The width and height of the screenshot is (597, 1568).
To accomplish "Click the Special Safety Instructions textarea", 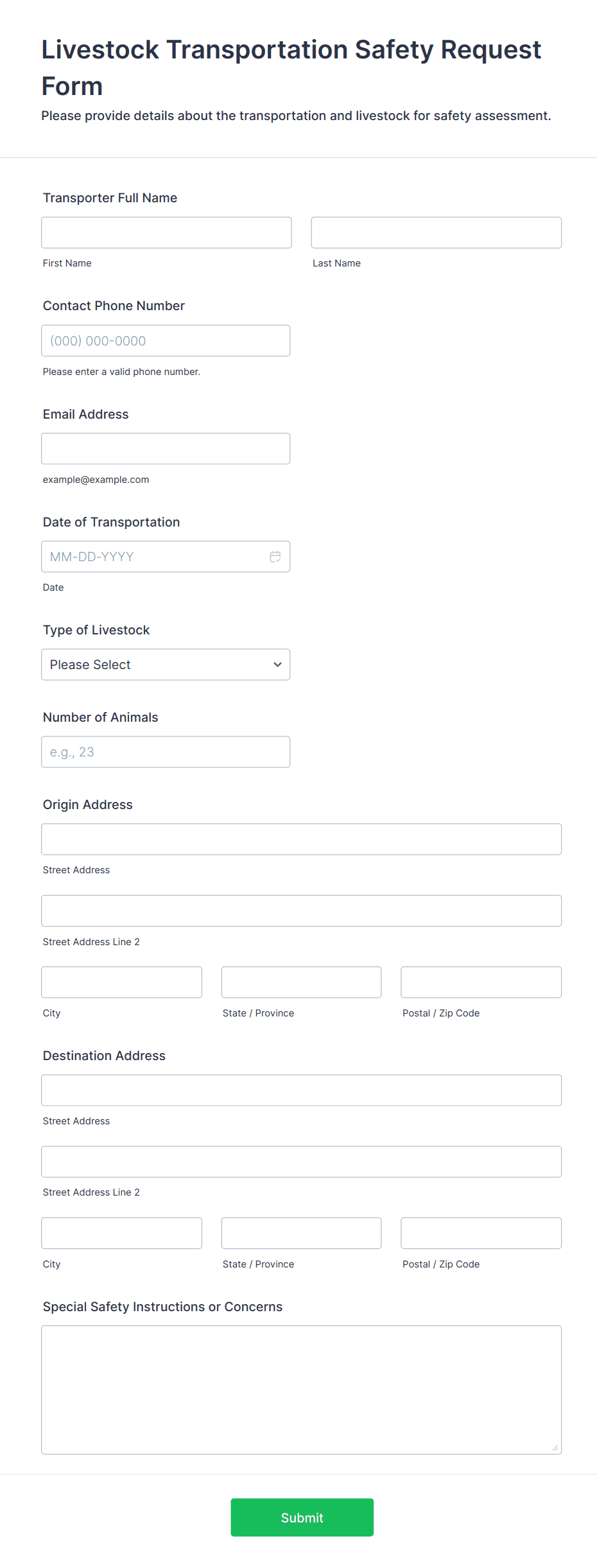I will click(301, 1389).
